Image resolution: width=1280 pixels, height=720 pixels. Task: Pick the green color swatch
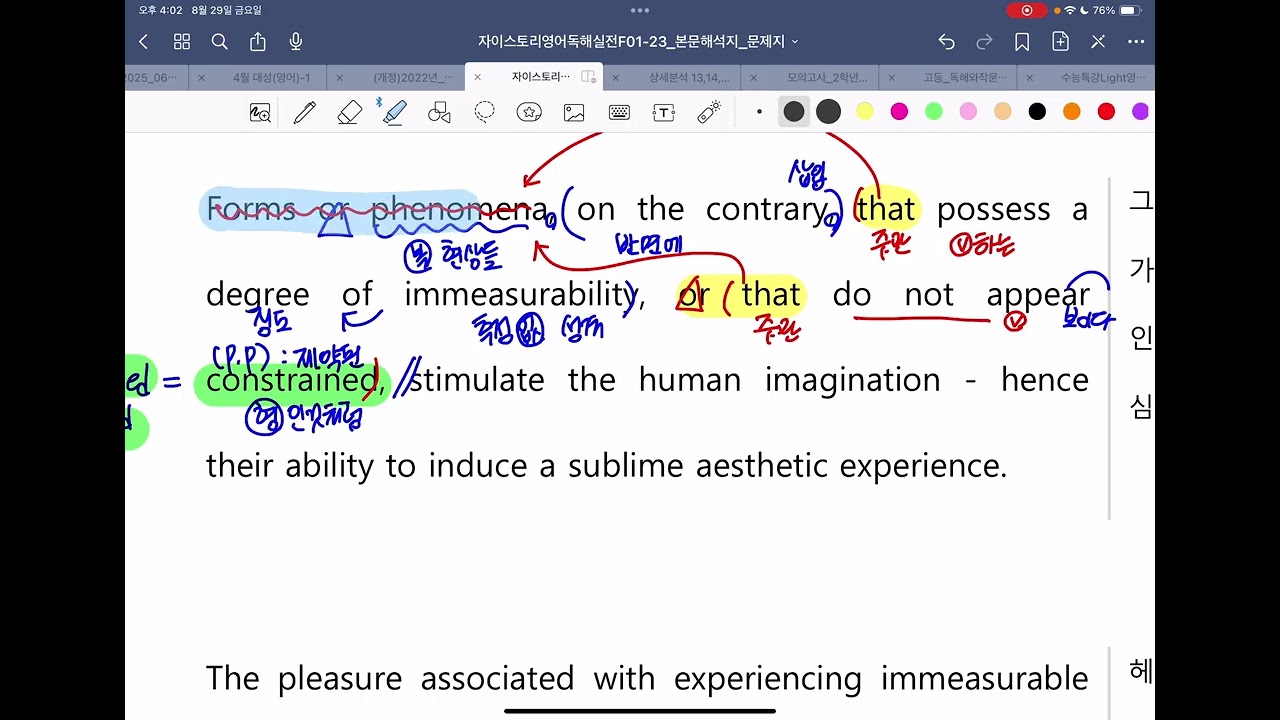point(934,112)
